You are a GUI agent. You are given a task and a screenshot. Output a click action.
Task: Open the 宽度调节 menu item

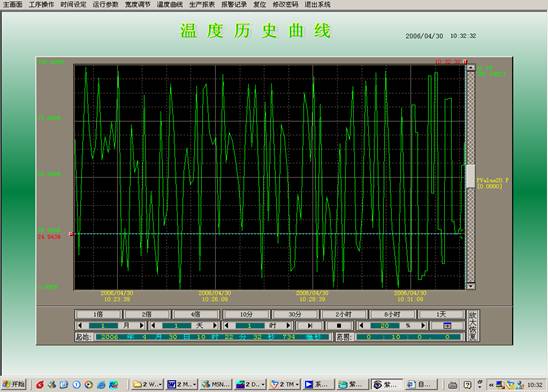[138, 5]
